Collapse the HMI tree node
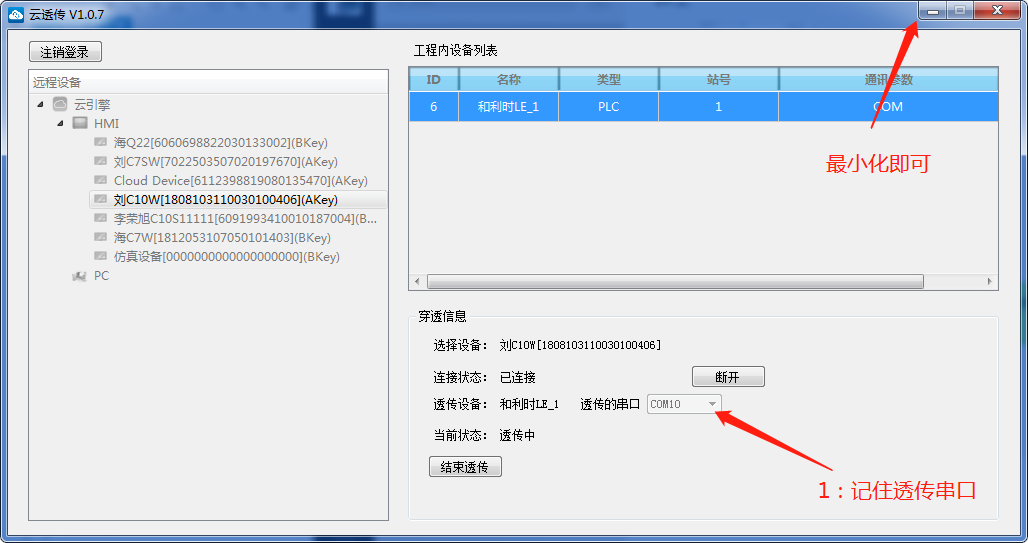Screen dimensions: 1028x543 click(x=60, y=123)
